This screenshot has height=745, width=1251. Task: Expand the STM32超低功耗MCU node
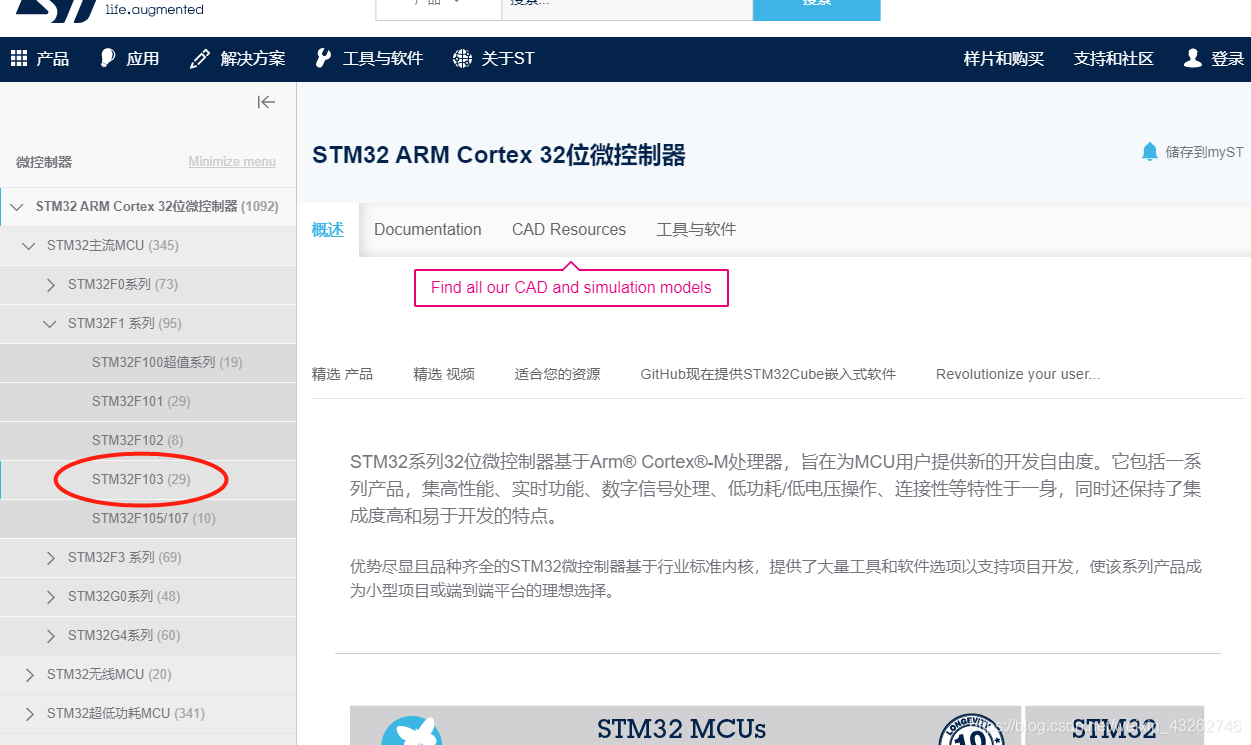pos(30,714)
